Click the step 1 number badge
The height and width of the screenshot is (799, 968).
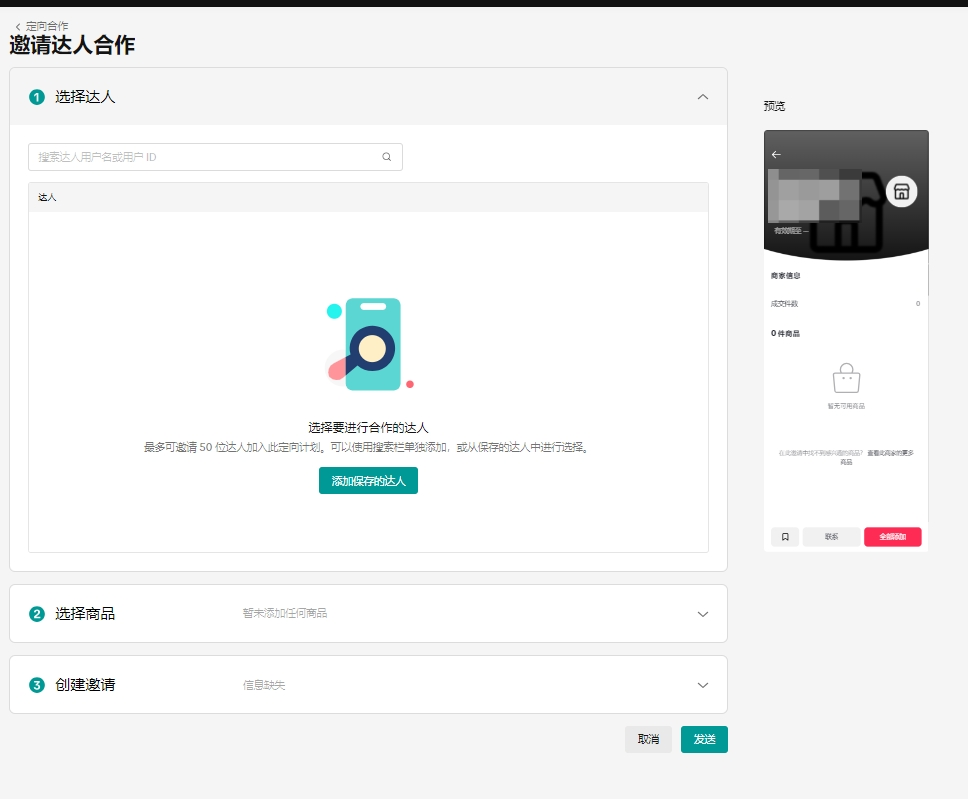(x=37, y=97)
